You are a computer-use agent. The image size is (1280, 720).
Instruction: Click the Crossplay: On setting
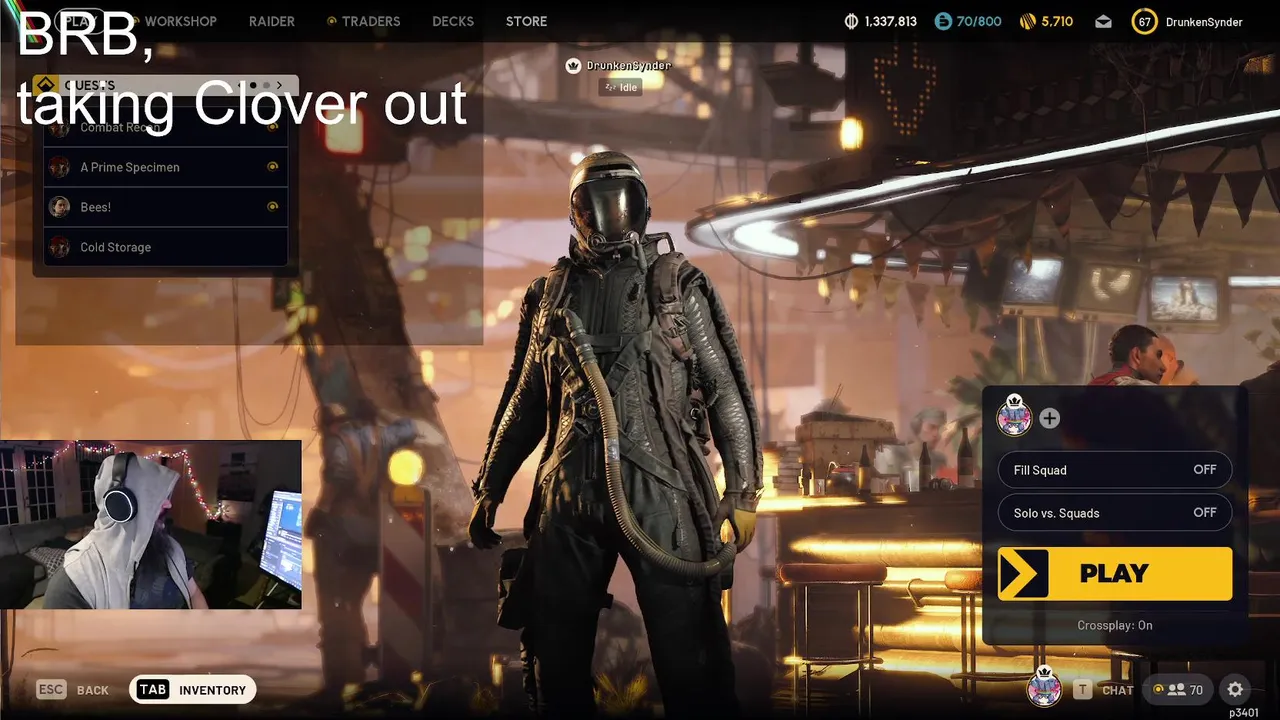(1115, 625)
